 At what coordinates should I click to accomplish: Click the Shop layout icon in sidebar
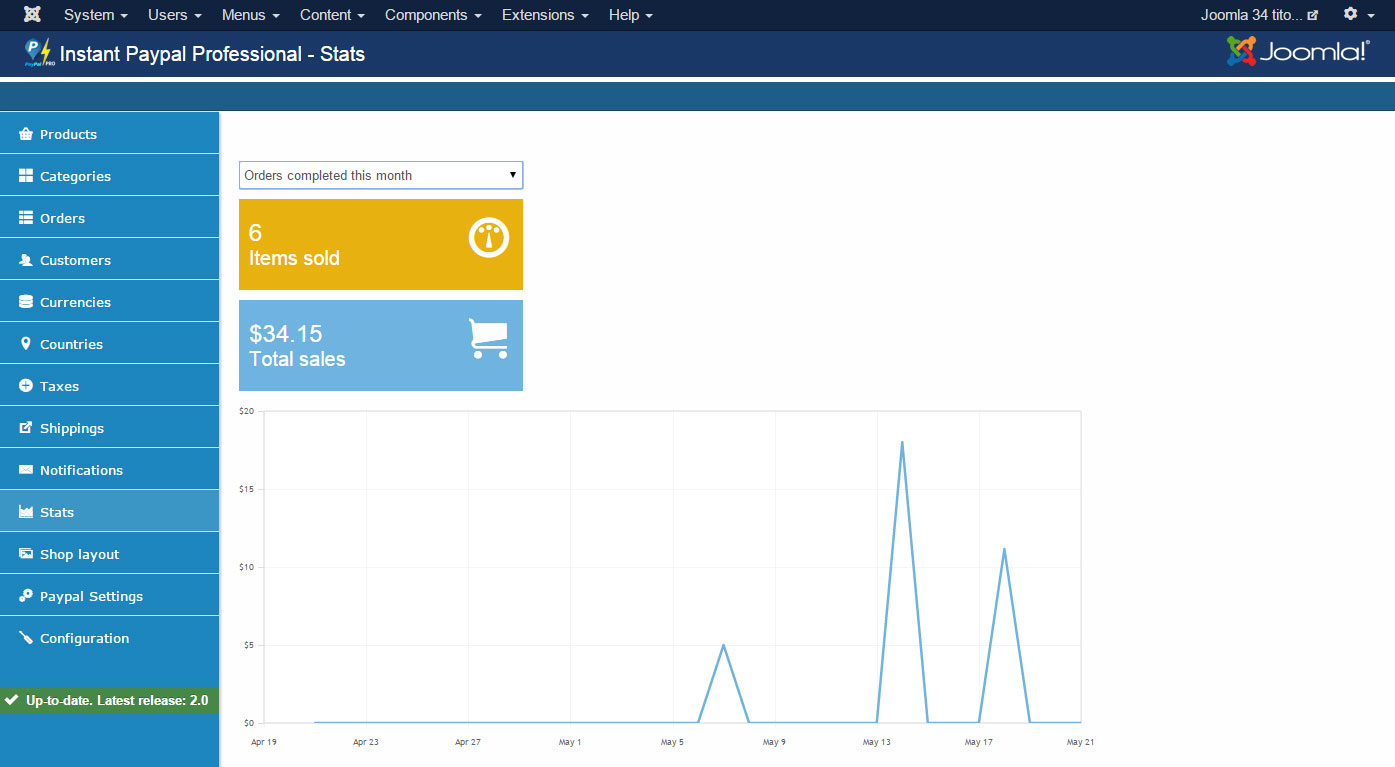point(26,554)
